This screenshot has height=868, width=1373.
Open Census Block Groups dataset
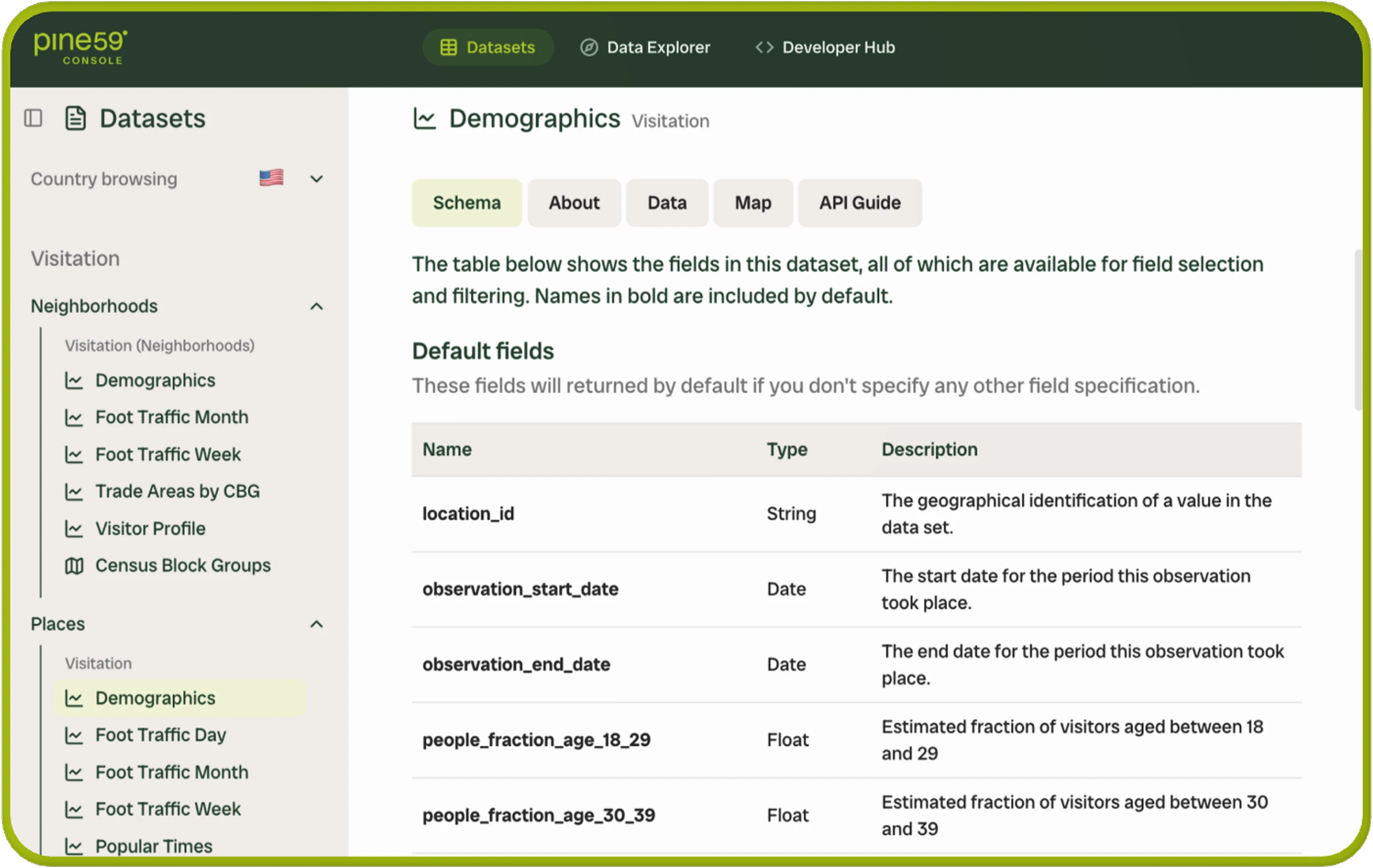tap(183, 566)
